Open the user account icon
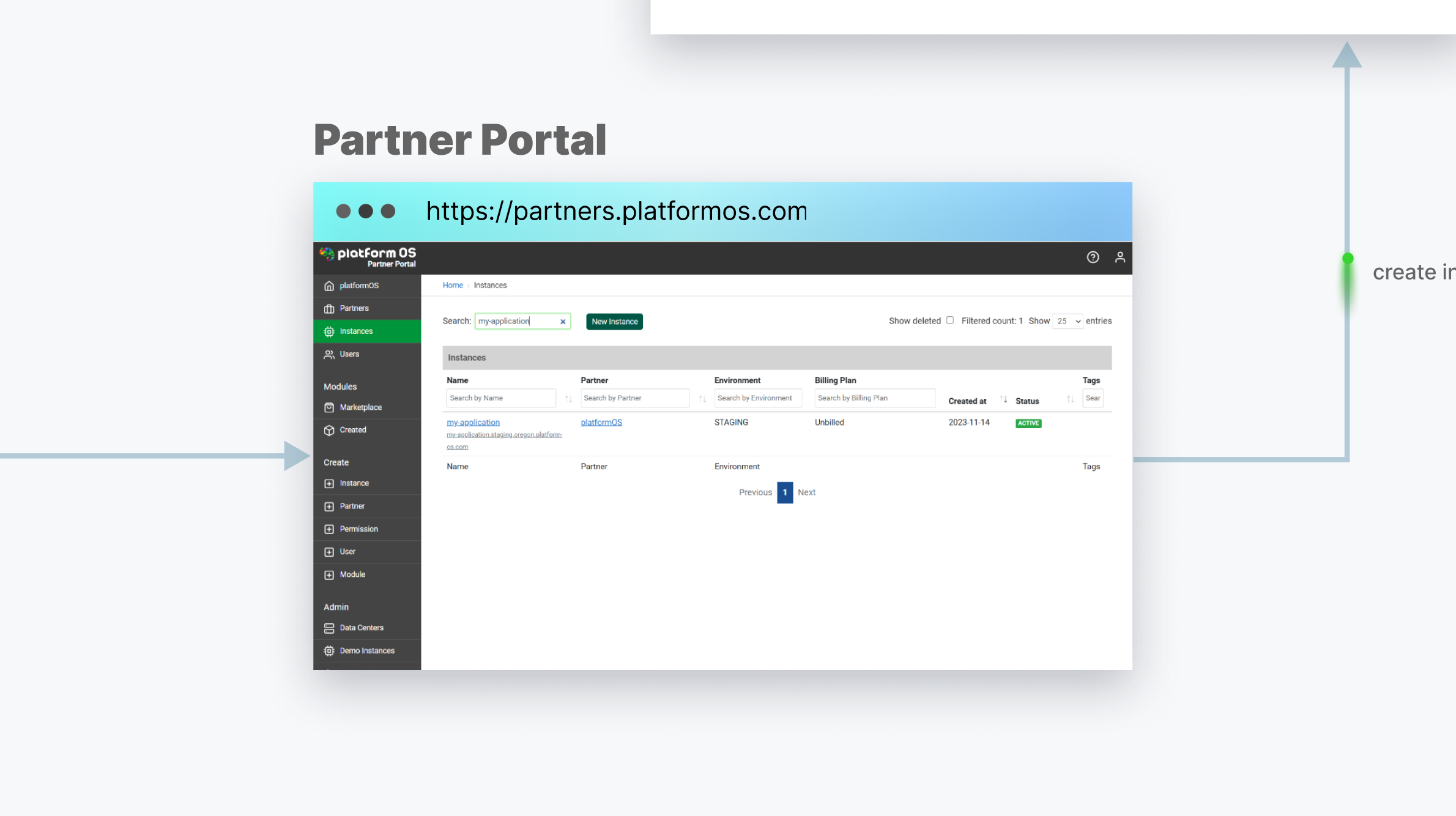 click(x=1120, y=257)
